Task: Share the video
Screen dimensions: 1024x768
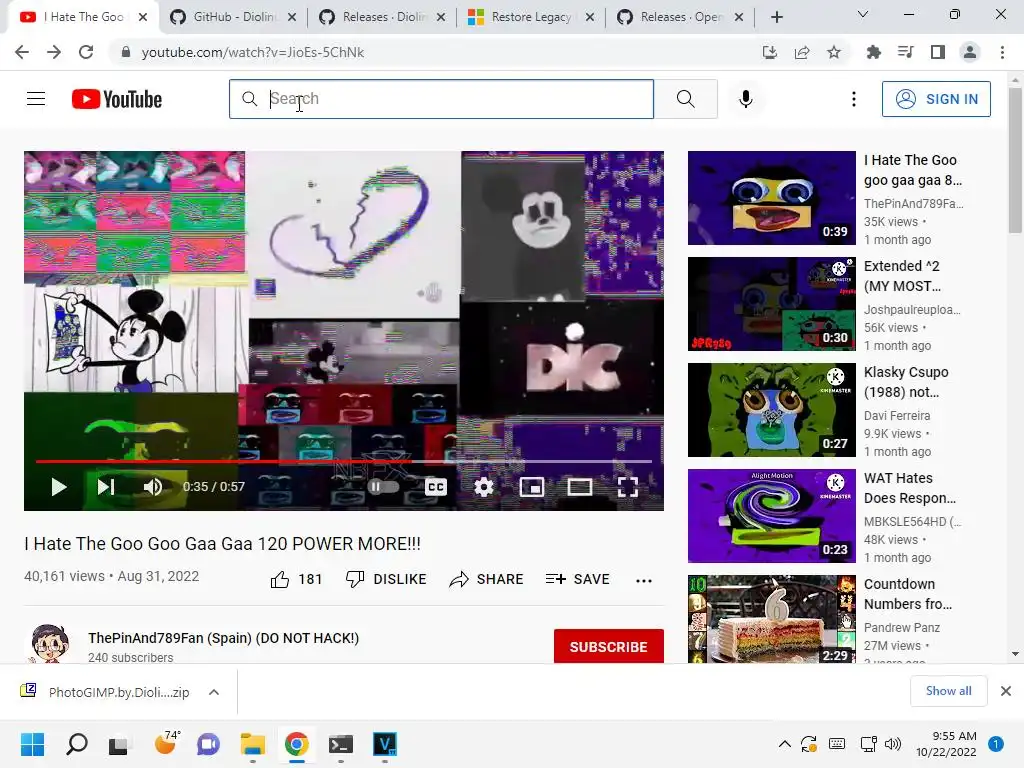Action: (487, 579)
